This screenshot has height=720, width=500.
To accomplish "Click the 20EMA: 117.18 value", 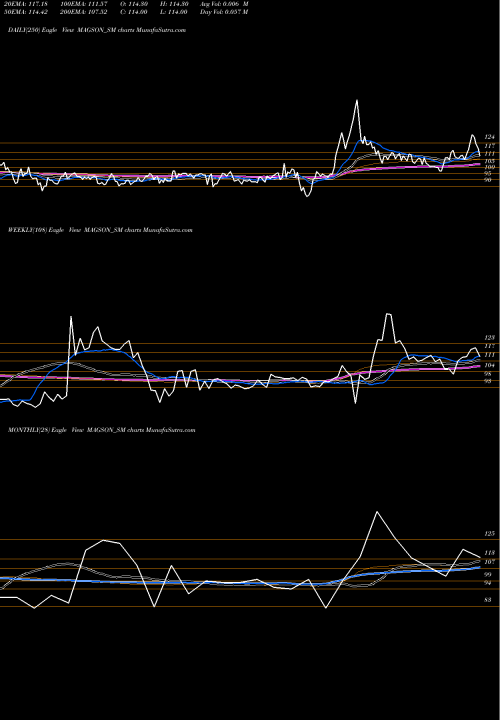I will pos(25,4).
